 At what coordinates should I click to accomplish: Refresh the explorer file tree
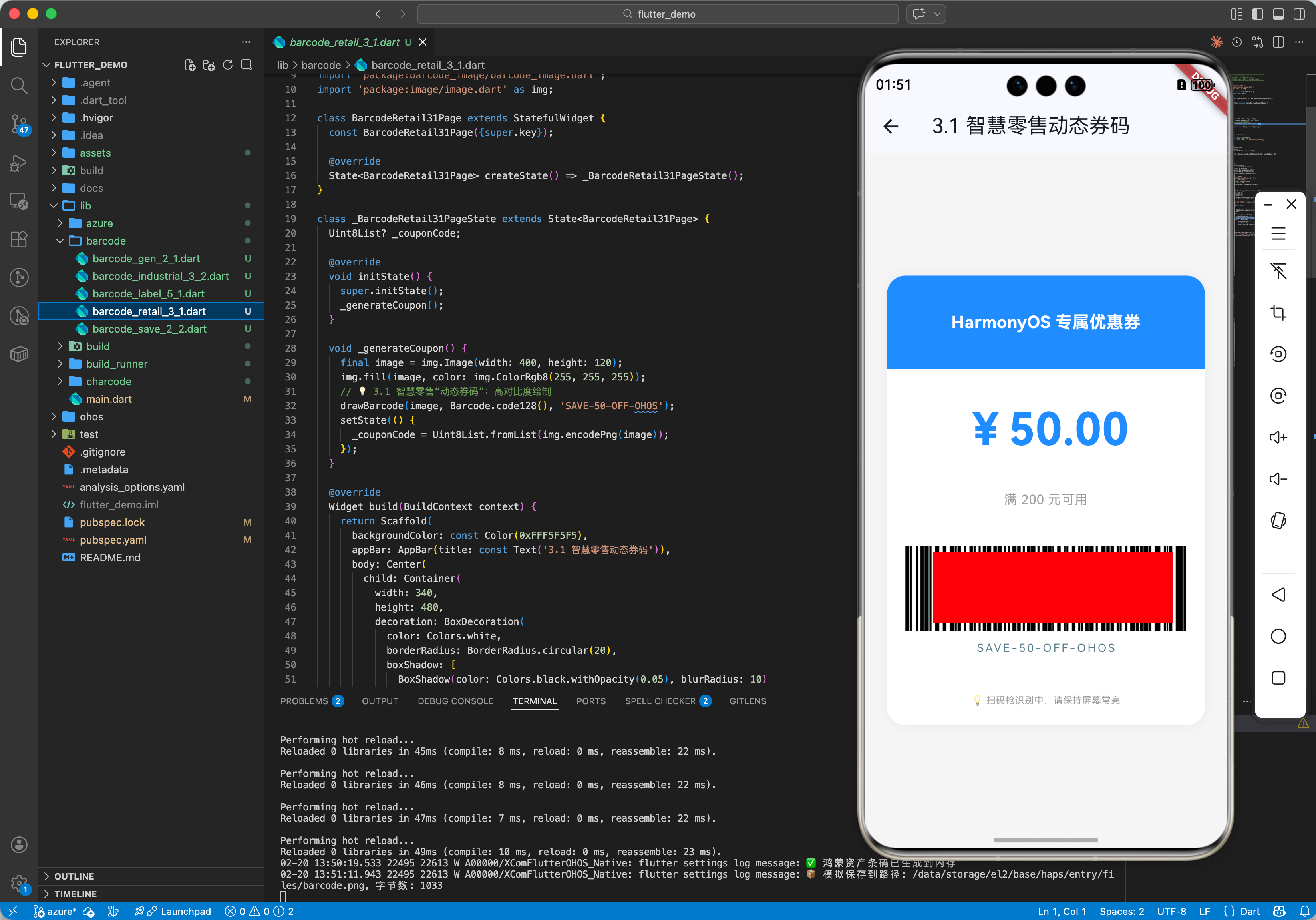pos(228,65)
